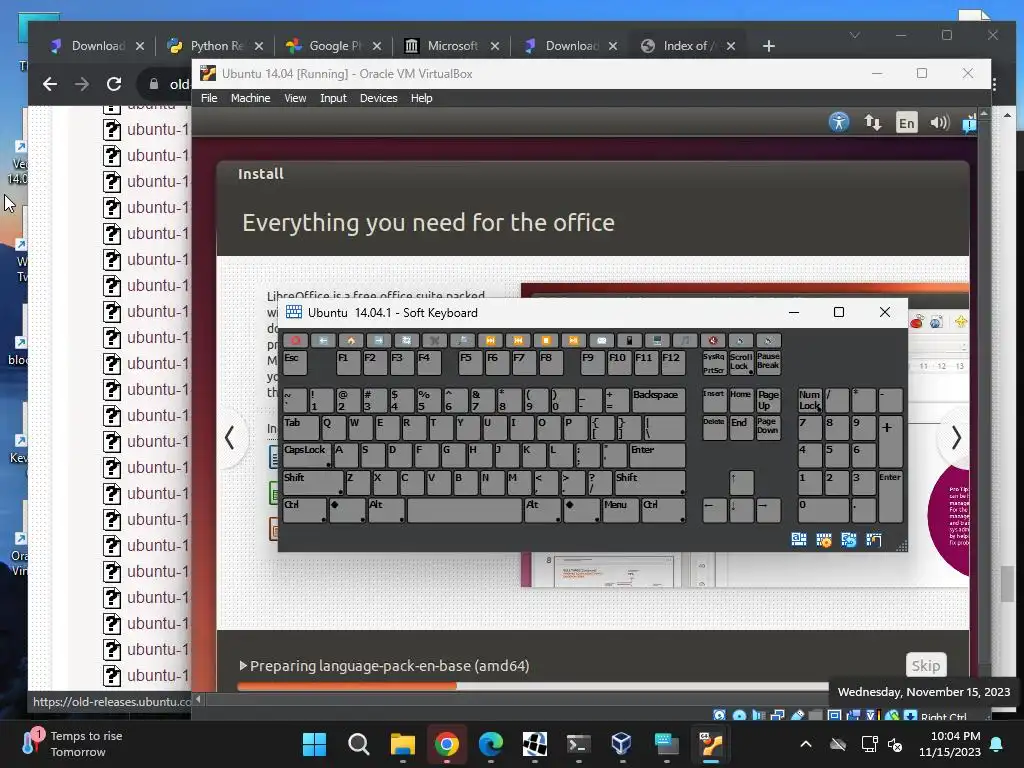Go to next installer slide with right chevron
Image resolution: width=1024 pixels, height=768 pixels.
[956, 438]
